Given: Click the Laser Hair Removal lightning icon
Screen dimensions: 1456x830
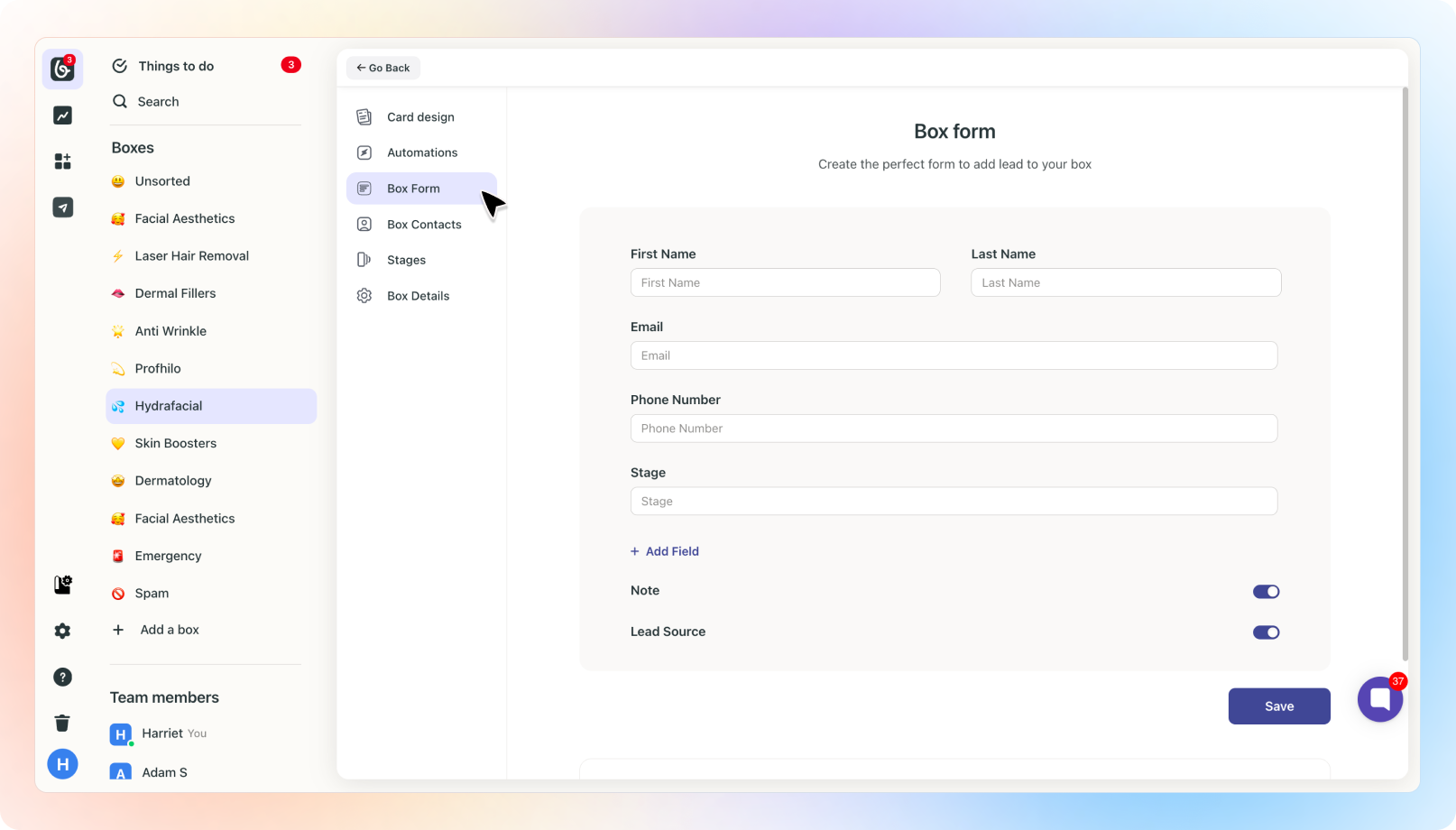Looking at the screenshot, I should (118, 256).
